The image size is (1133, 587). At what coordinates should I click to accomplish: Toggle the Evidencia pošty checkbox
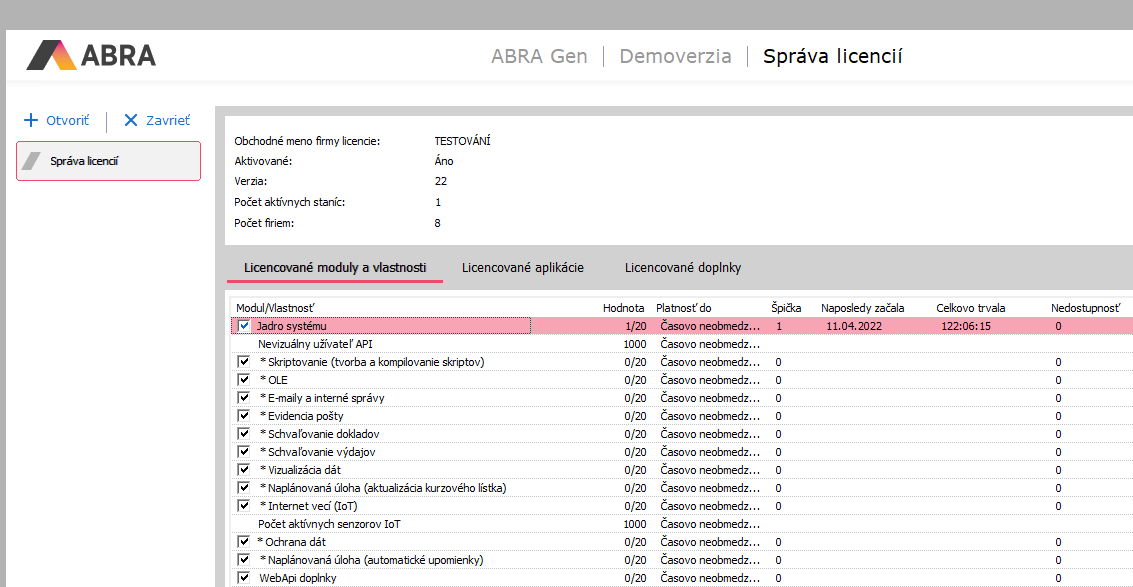pos(244,416)
